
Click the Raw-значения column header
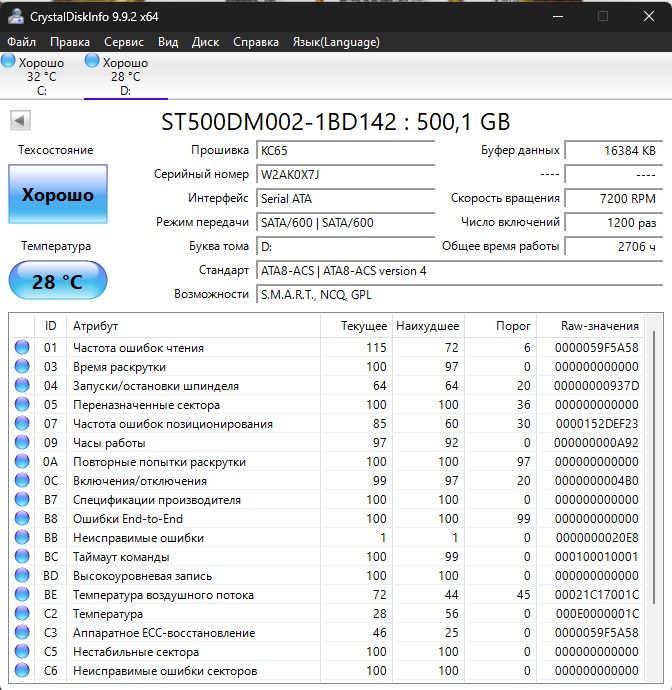(590, 326)
